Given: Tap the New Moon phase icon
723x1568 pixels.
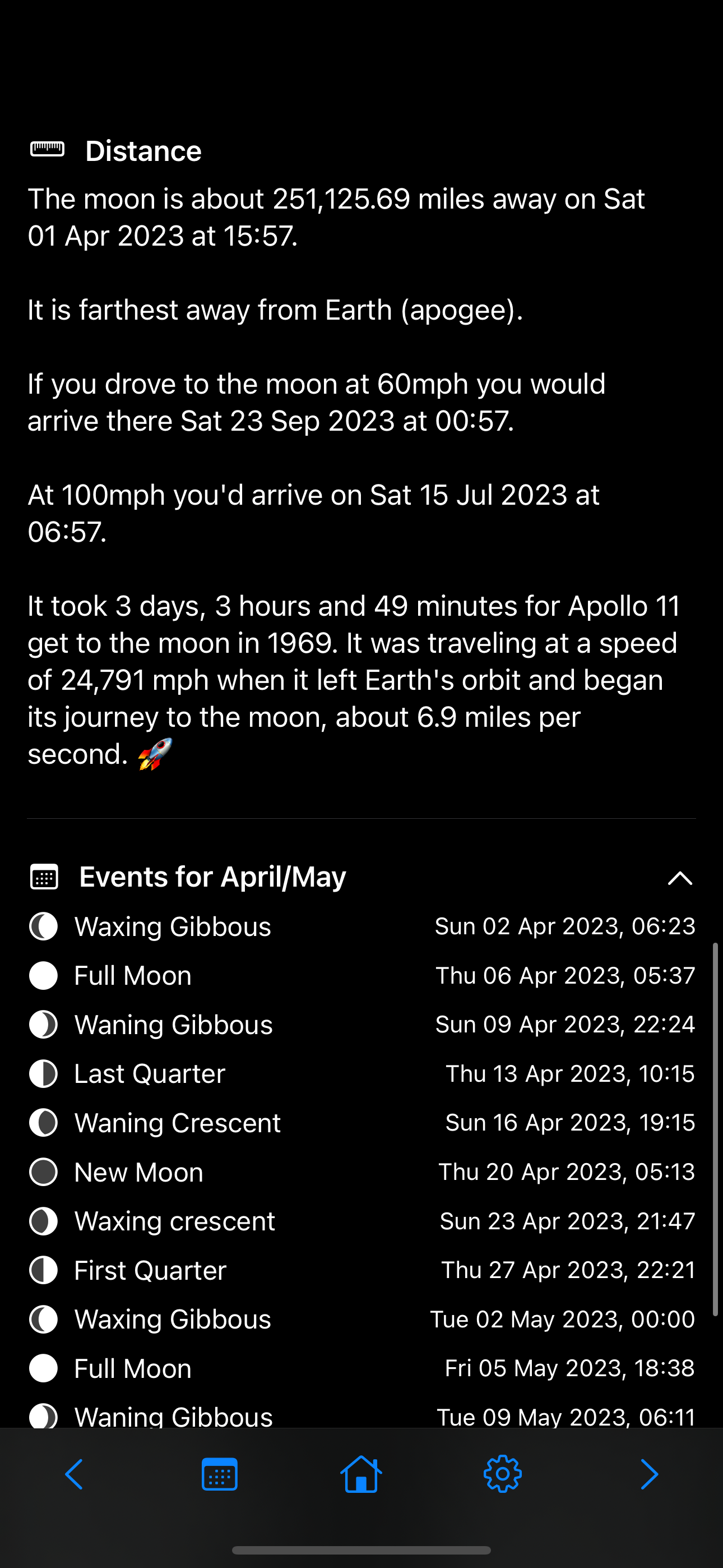Looking at the screenshot, I should 43,1172.
